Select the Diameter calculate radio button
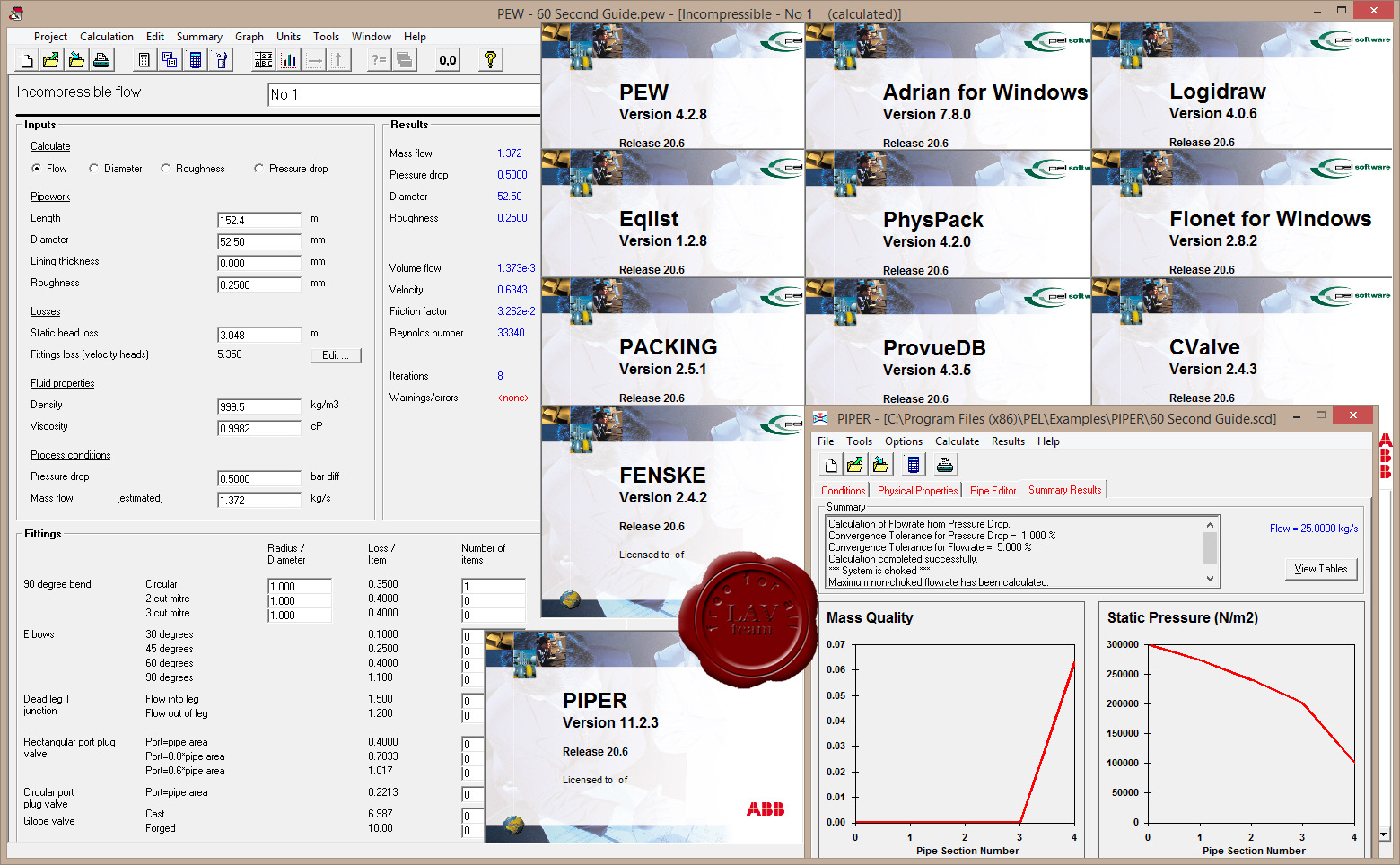Image resolution: width=1400 pixels, height=865 pixels. (x=93, y=169)
